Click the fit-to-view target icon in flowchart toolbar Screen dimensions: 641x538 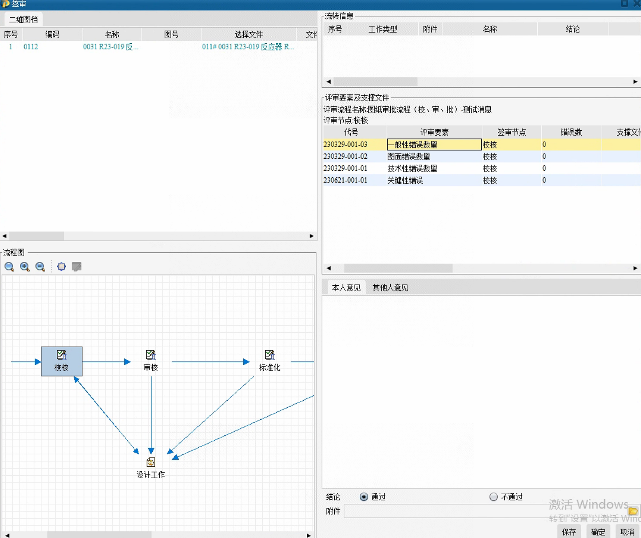pyautogui.click(x=61, y=267)
